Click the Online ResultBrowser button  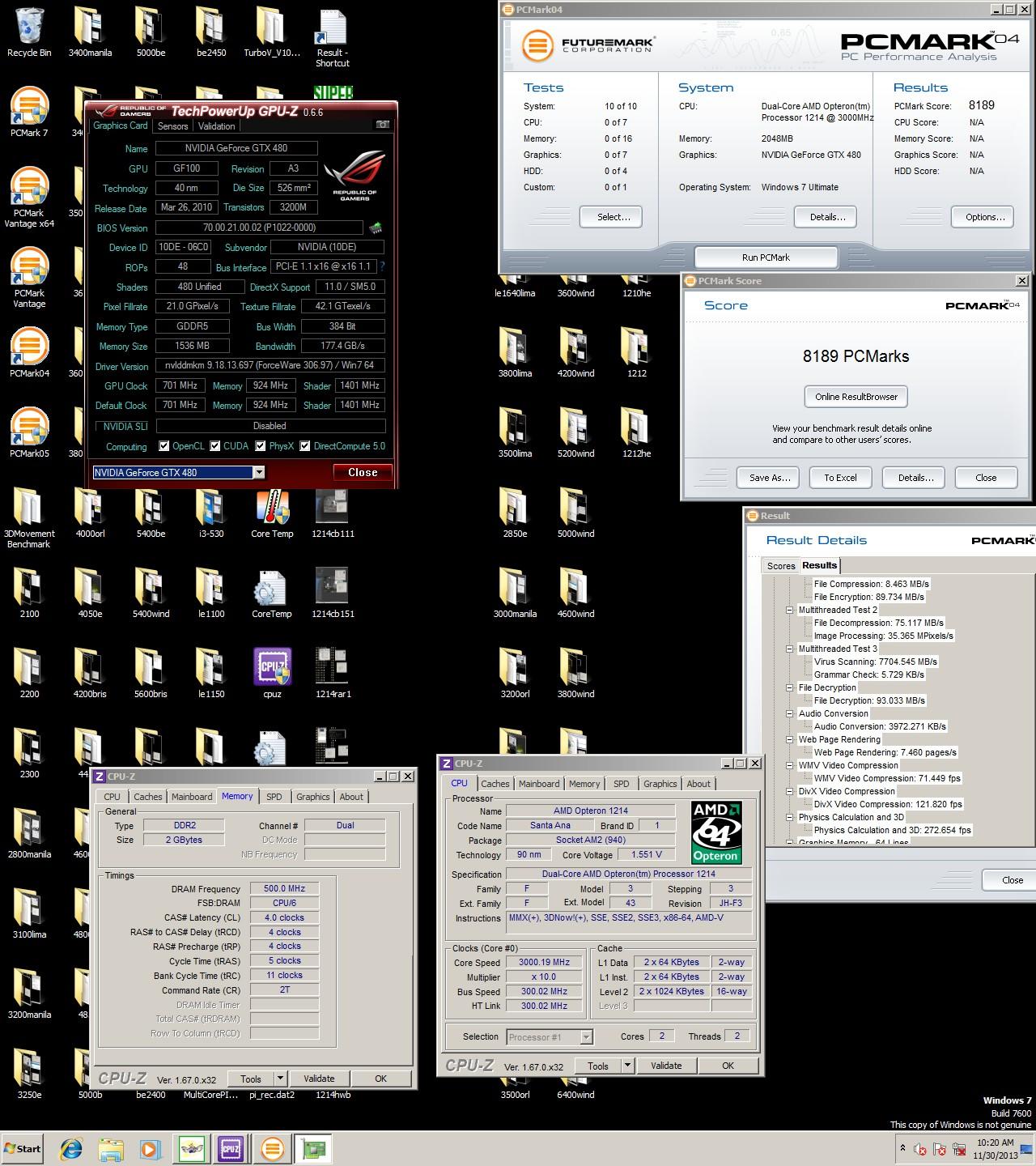tap(856, 397)
